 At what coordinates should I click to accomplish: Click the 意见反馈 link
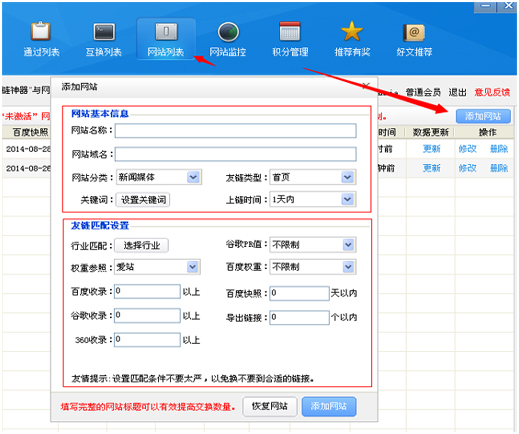point(492,92)
